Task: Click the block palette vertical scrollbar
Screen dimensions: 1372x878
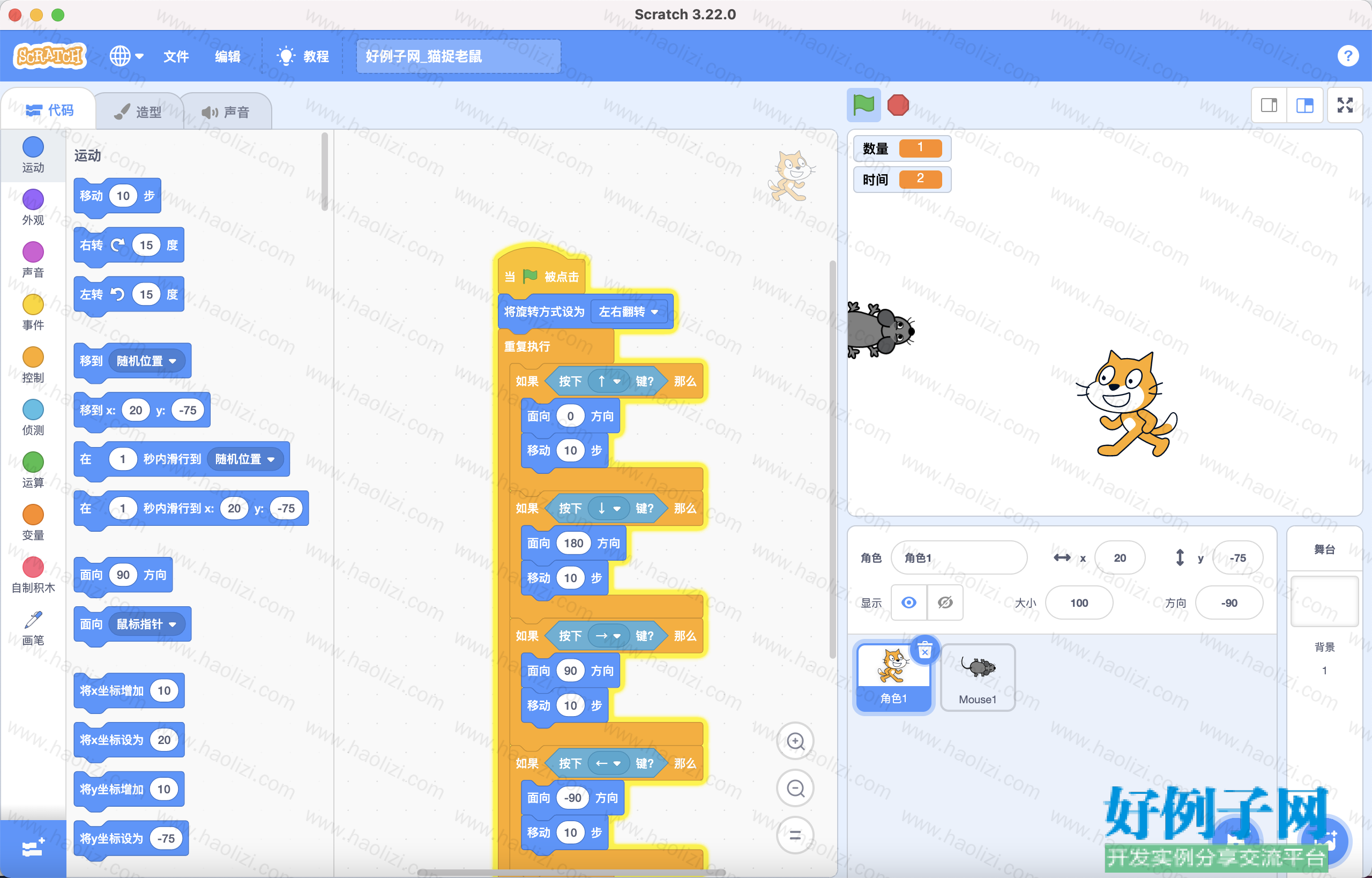Action: click(x=324, y=171)
